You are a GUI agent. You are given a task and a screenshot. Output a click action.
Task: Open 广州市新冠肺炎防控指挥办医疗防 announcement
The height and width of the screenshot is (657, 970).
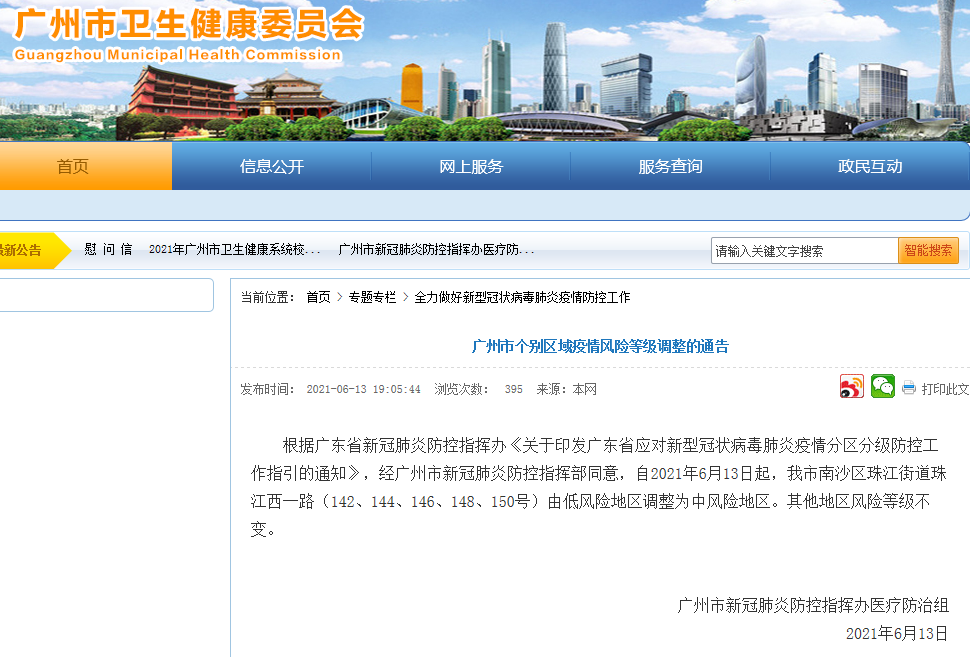tap(436, 249)
